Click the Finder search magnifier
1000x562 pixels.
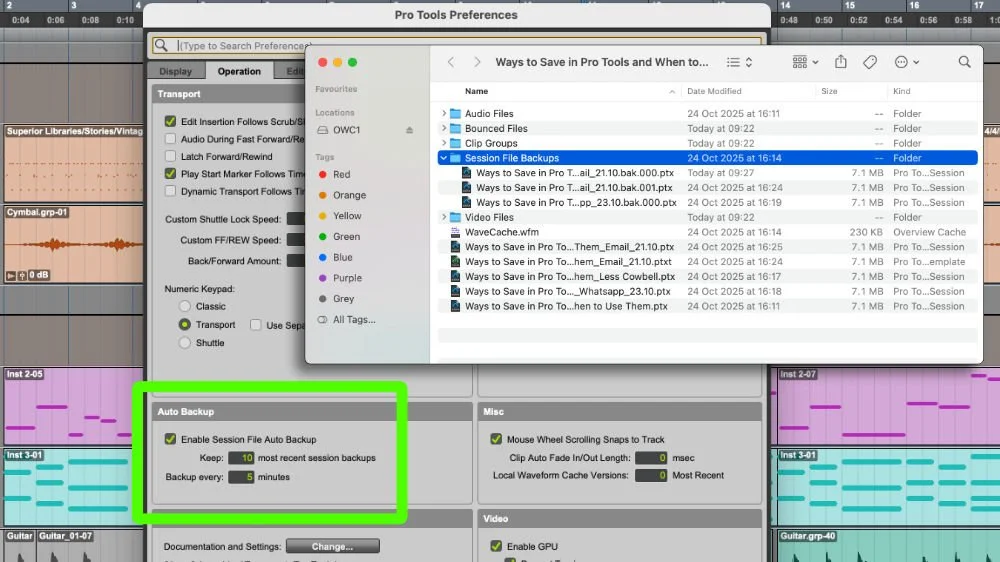(964, 62)
